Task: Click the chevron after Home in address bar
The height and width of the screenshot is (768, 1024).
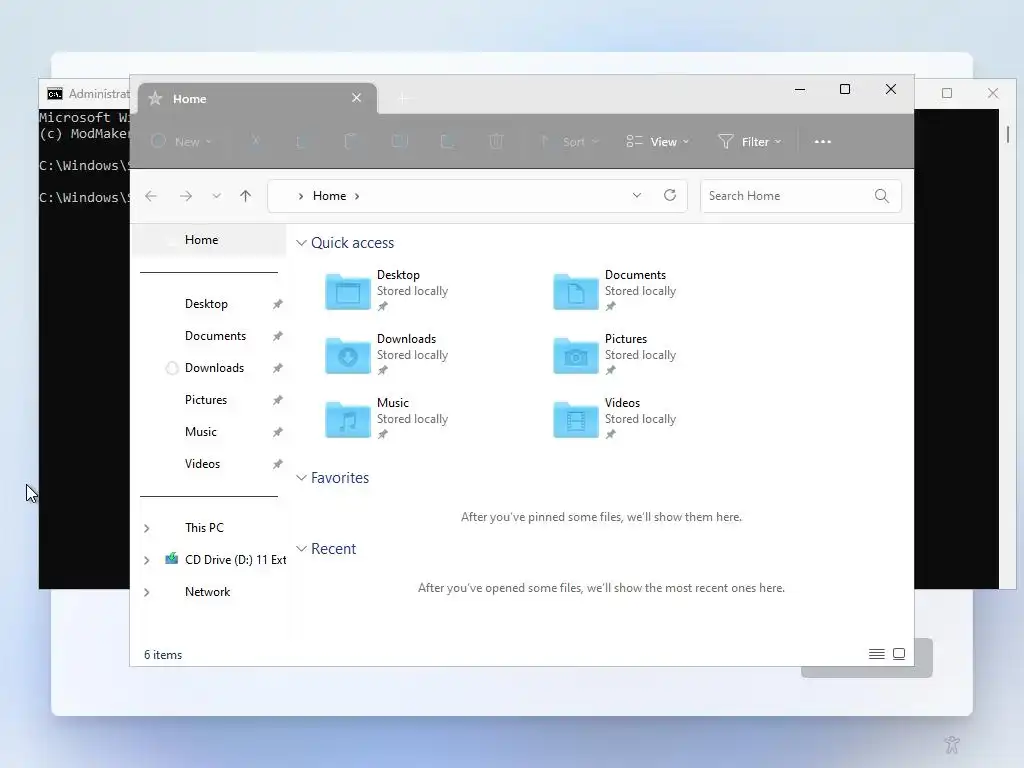Action: click(357, 196)
